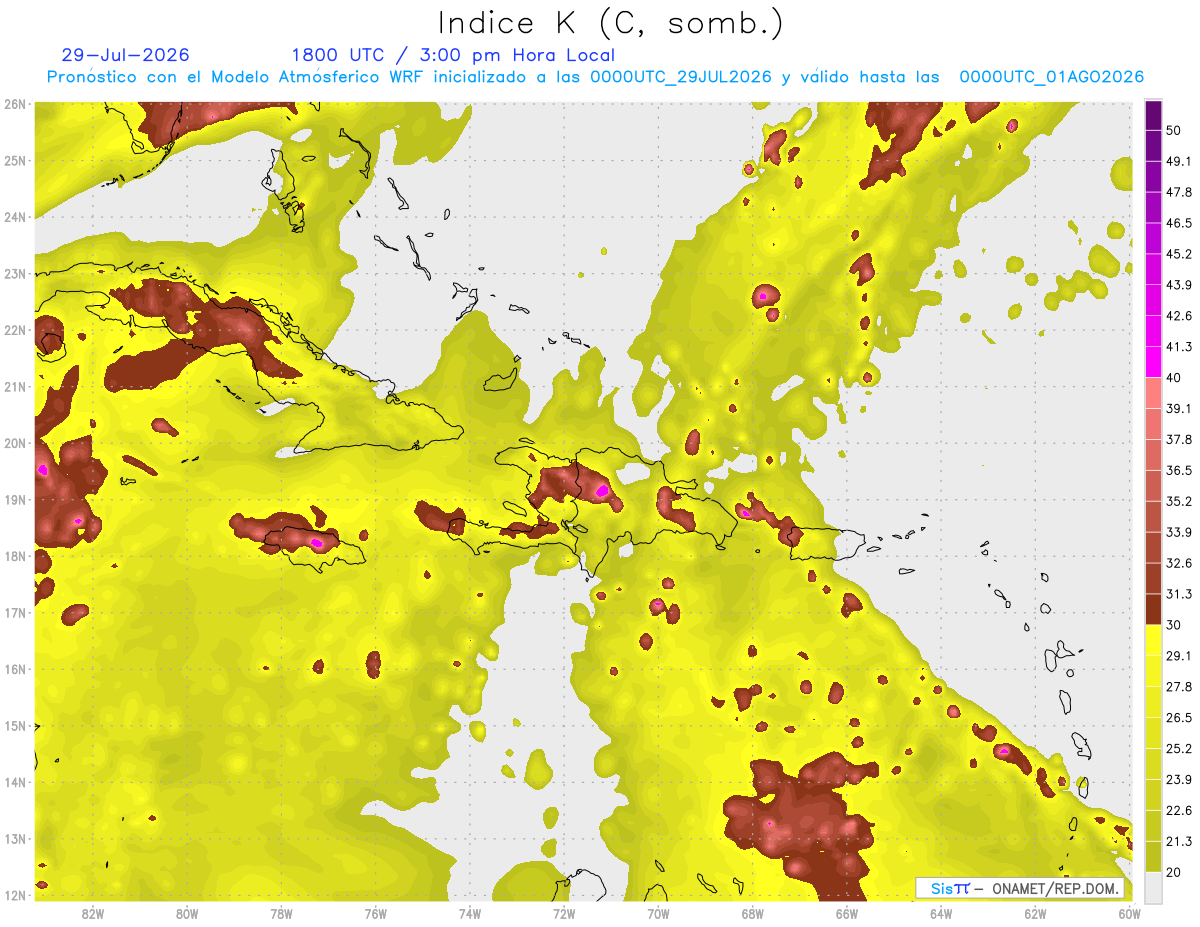Click the color scale value "37.8"
1200x927 pixels.
coord(1179,439)
